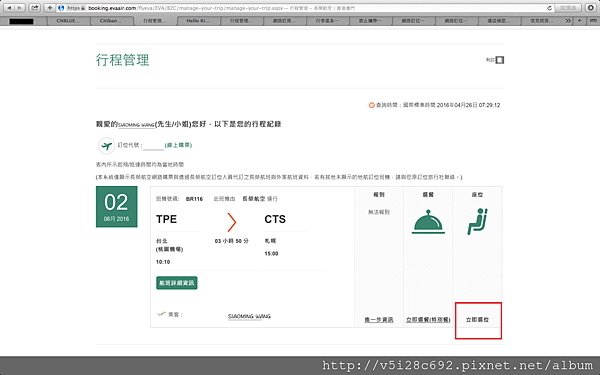Open a new tab with plus button
600x375 pixels.
(579, 21)
